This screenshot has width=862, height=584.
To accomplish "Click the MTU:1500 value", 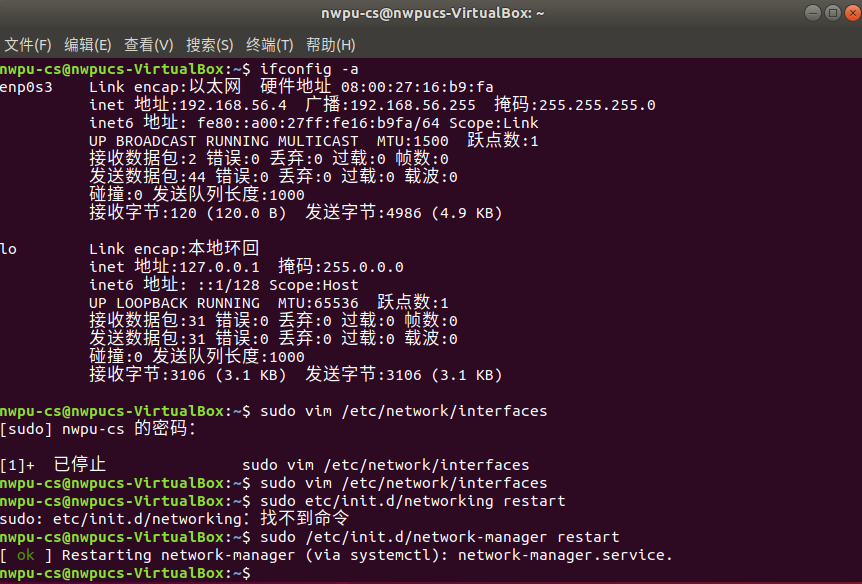I will tap(412, 141).
